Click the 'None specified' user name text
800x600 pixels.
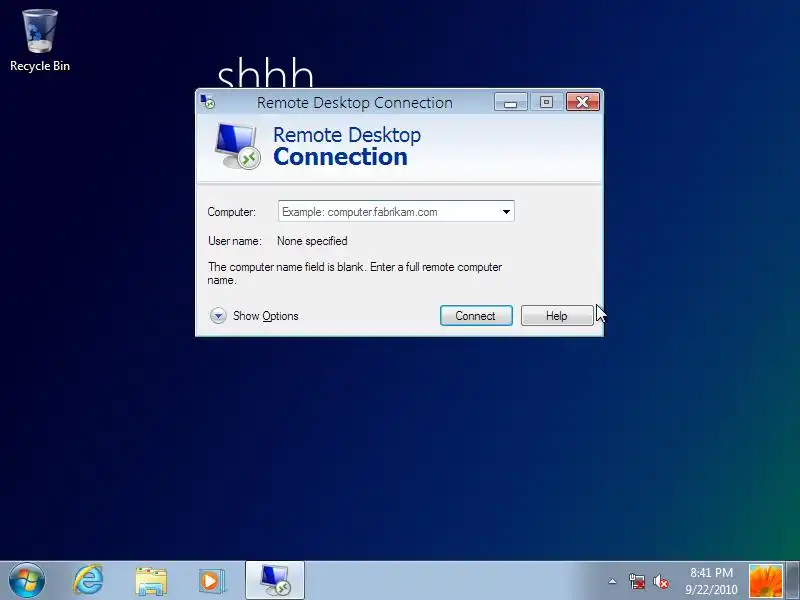(312, 241)
